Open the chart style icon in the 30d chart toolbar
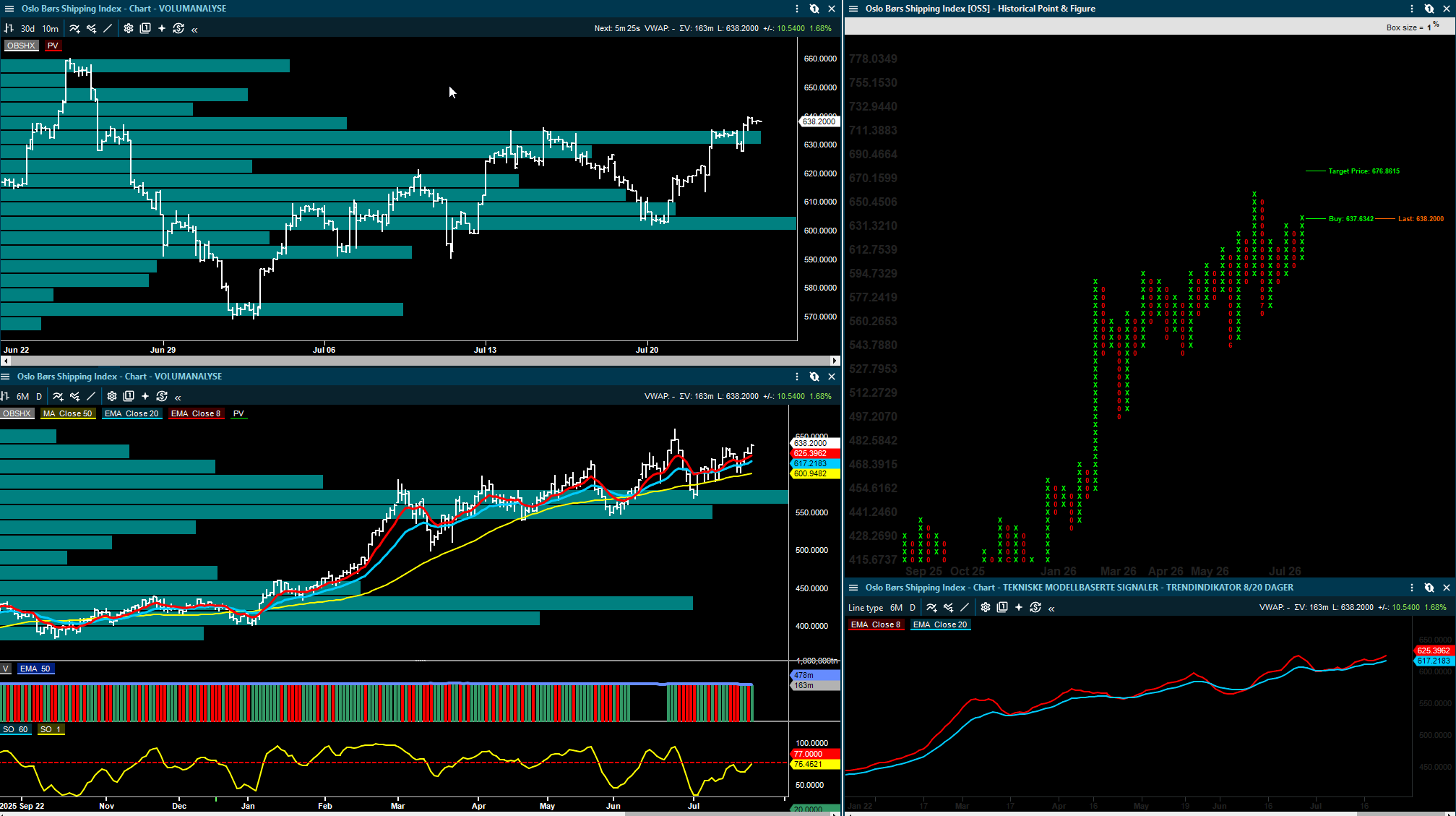This screenshot has width=1456, height=816. pos(9,28)
